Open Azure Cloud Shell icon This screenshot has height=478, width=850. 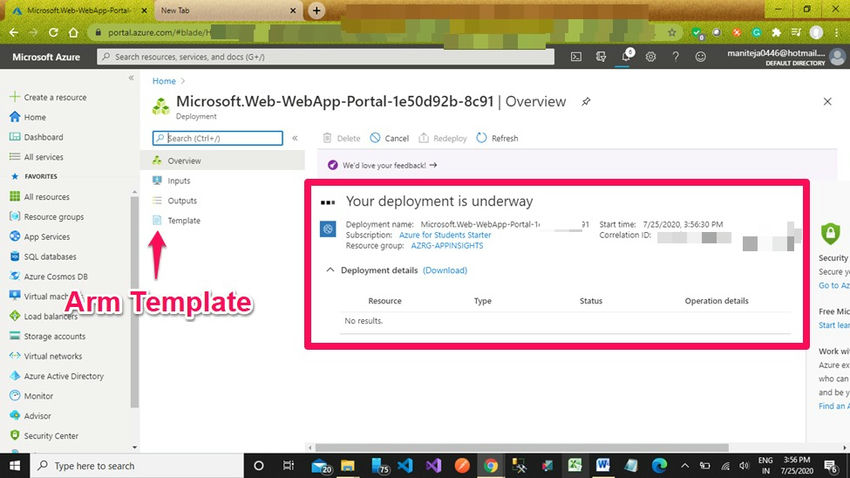click(576, 56)
